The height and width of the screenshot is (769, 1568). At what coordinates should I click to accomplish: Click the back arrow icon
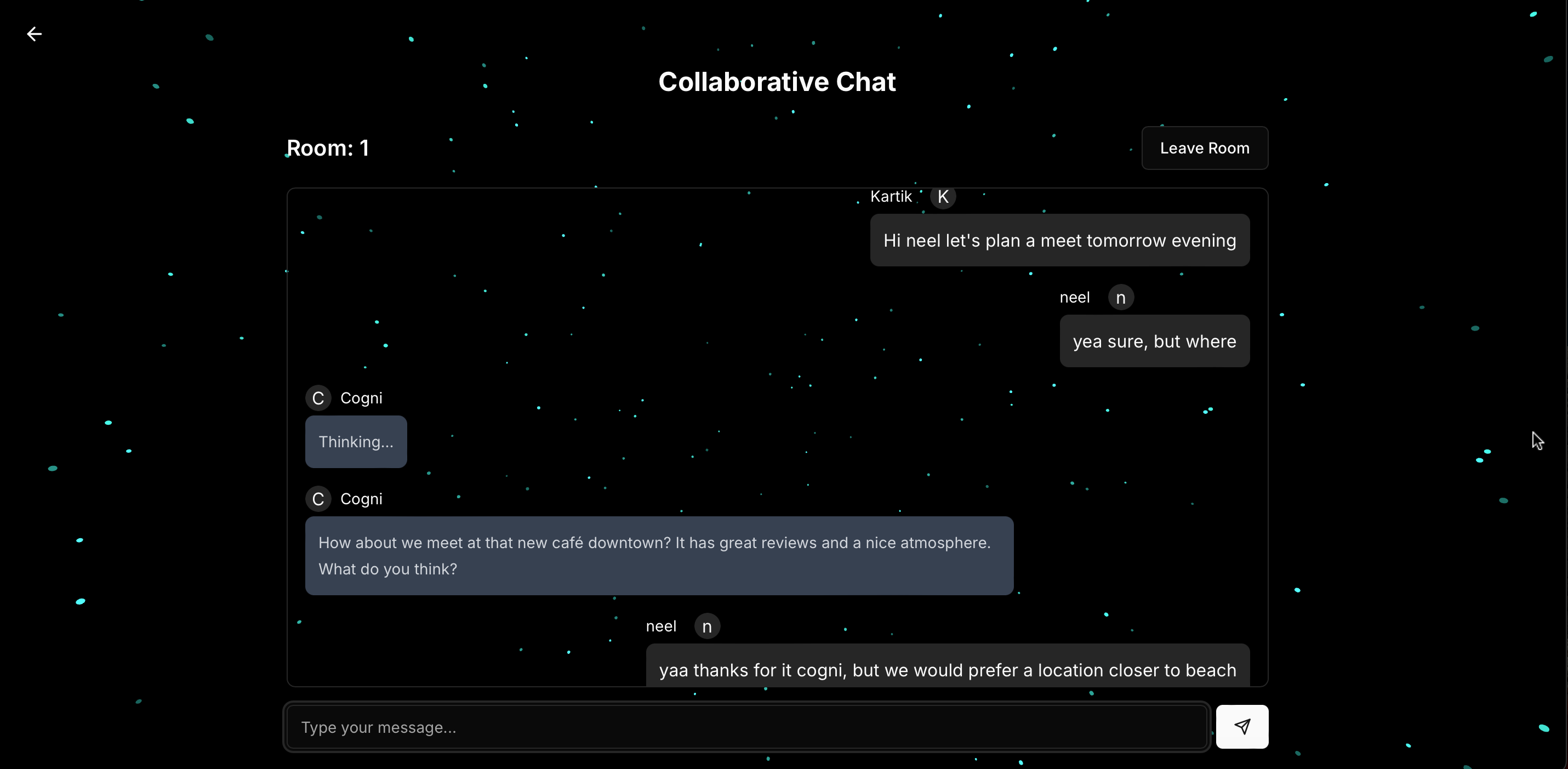pos(34,34)
